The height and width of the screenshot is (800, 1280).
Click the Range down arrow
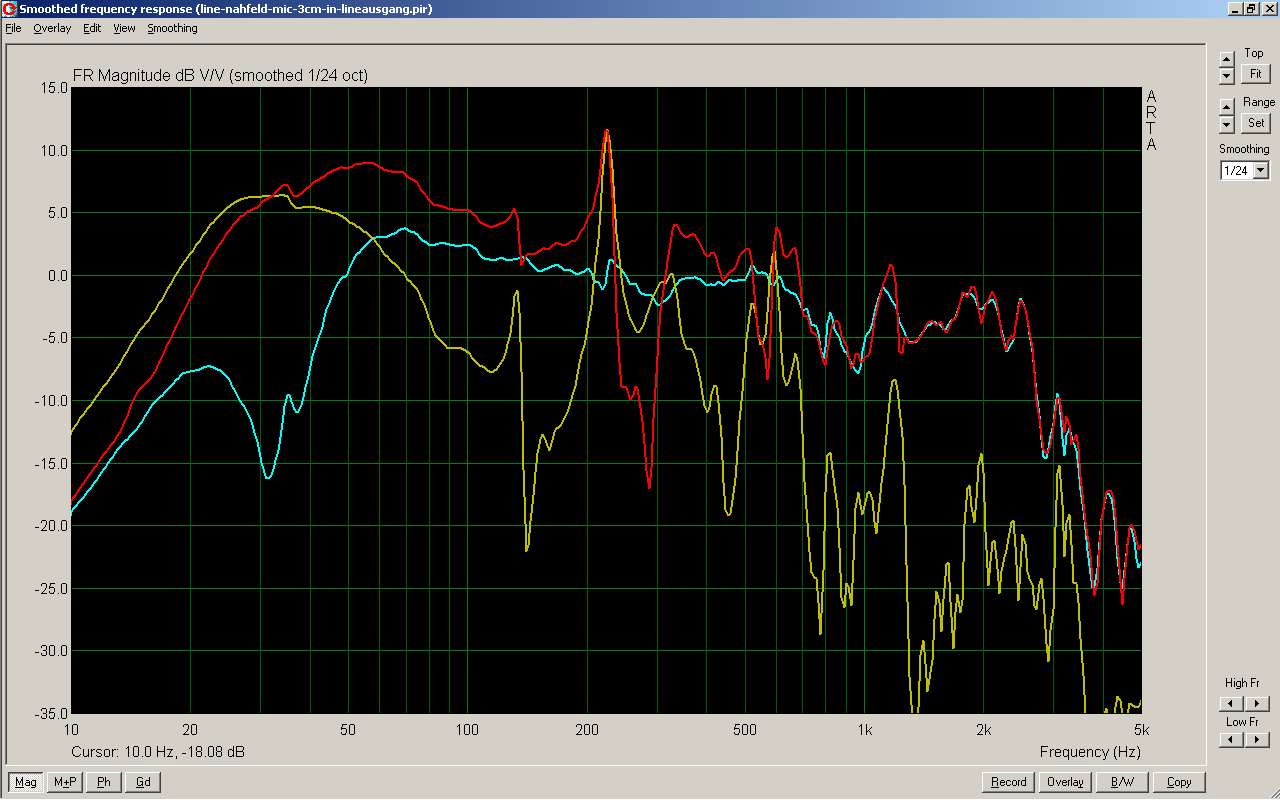1227,125
